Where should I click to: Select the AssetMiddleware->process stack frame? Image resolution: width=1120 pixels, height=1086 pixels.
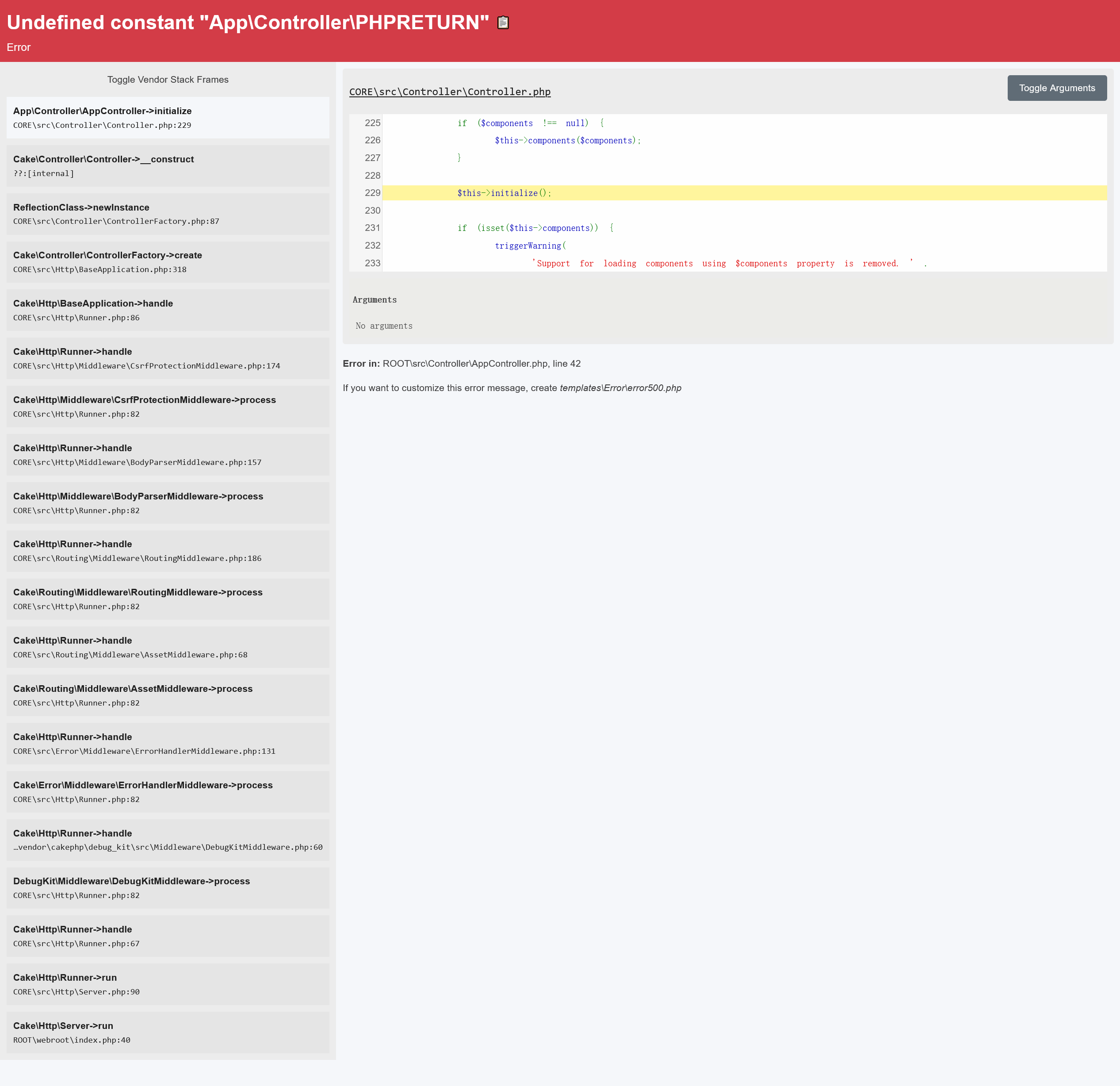tap(168, 695)
